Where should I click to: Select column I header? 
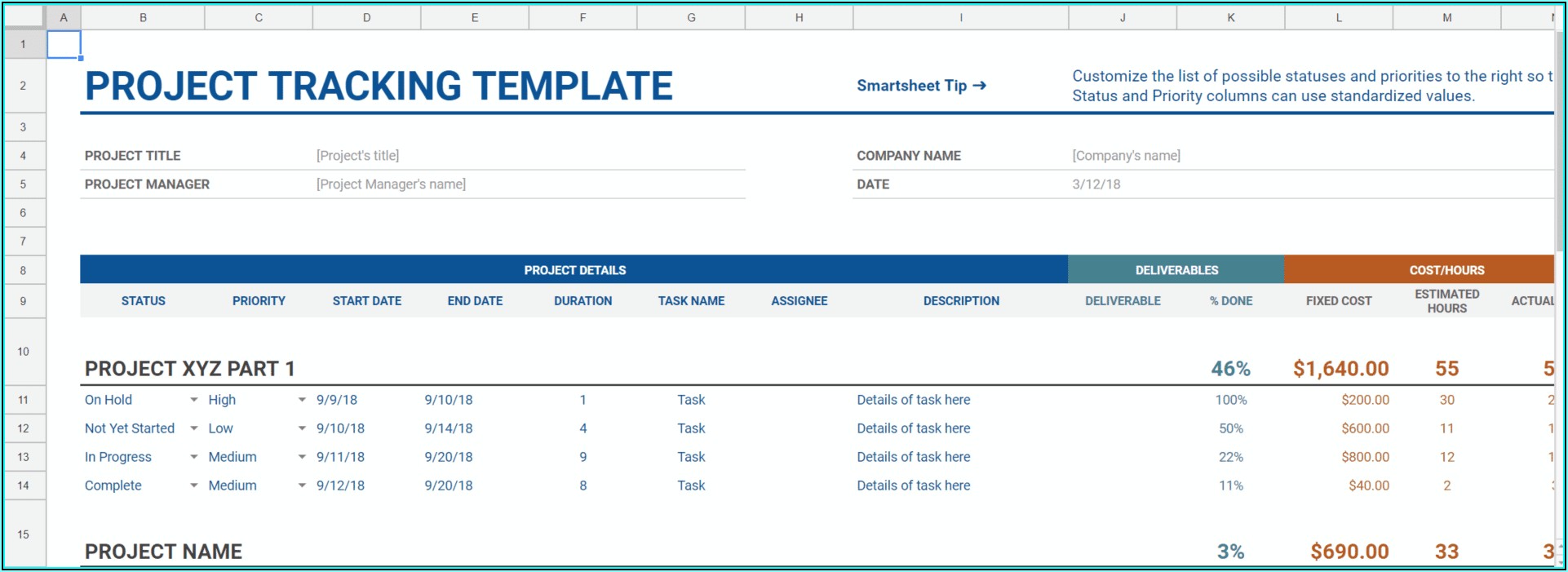960,17
